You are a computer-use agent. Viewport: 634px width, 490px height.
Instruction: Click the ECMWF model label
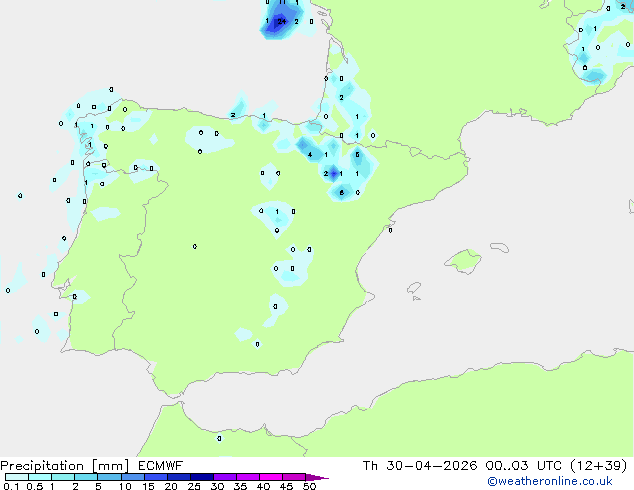(161, 466)
